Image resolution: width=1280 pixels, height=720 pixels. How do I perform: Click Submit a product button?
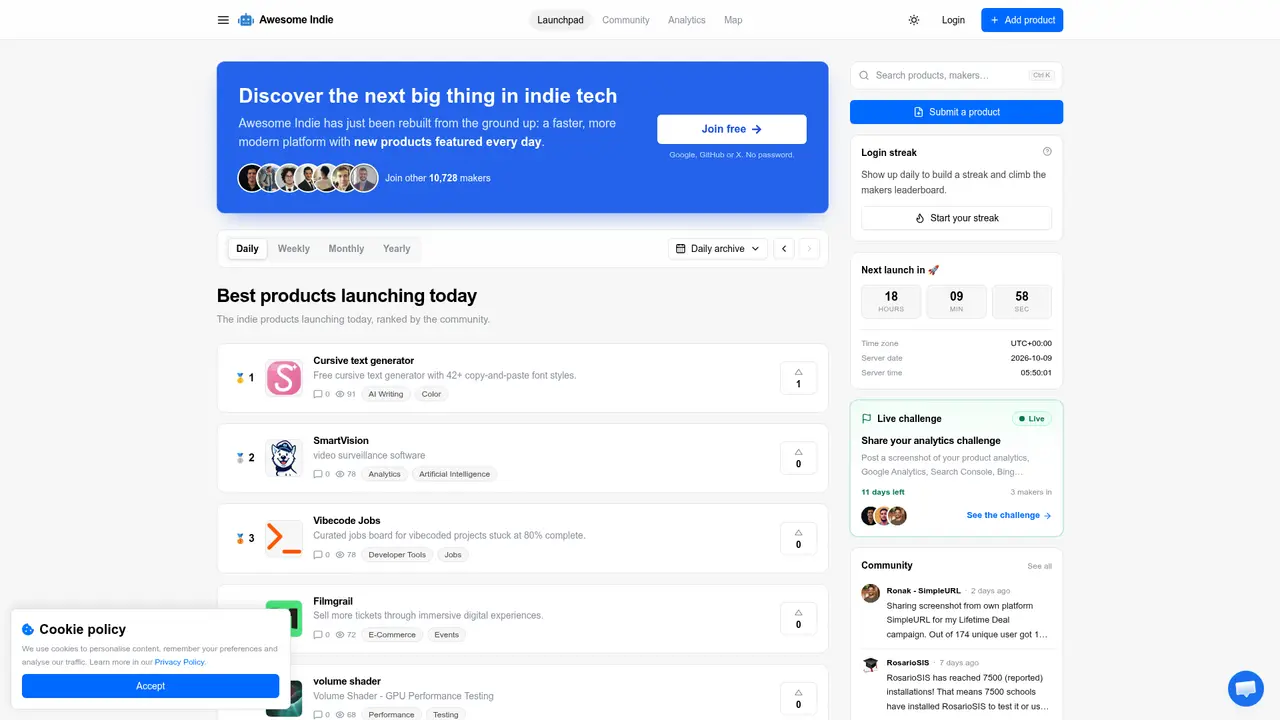[x=956, y=112]
